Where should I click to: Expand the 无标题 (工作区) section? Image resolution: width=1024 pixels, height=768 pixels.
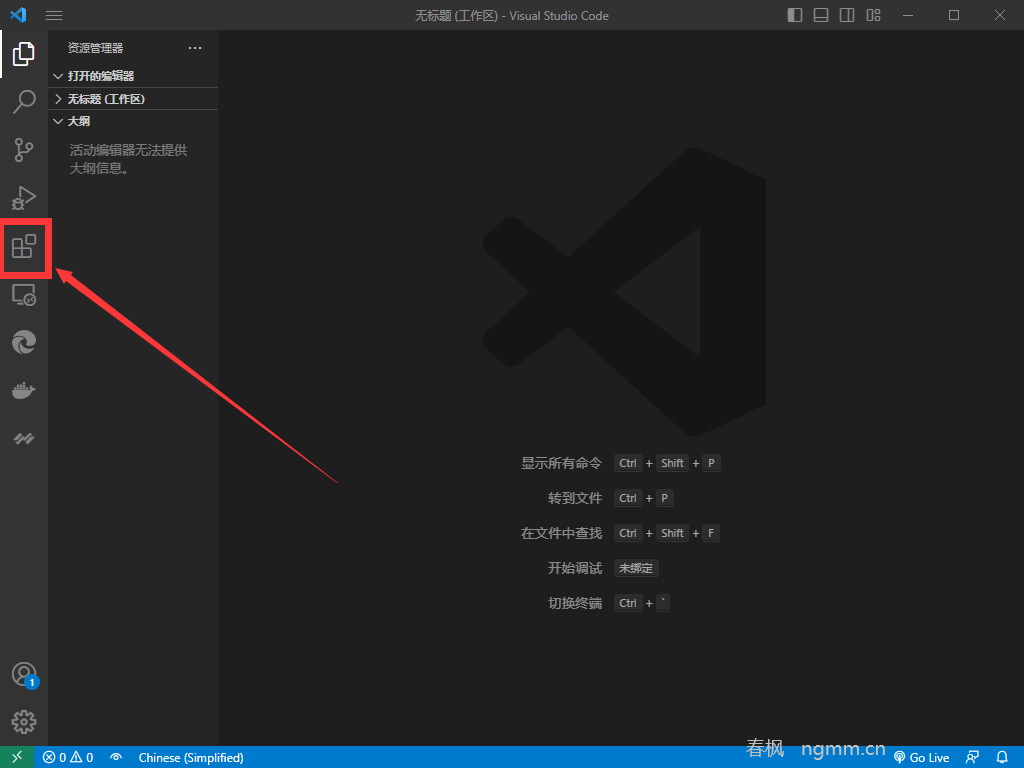coord(133,99)
